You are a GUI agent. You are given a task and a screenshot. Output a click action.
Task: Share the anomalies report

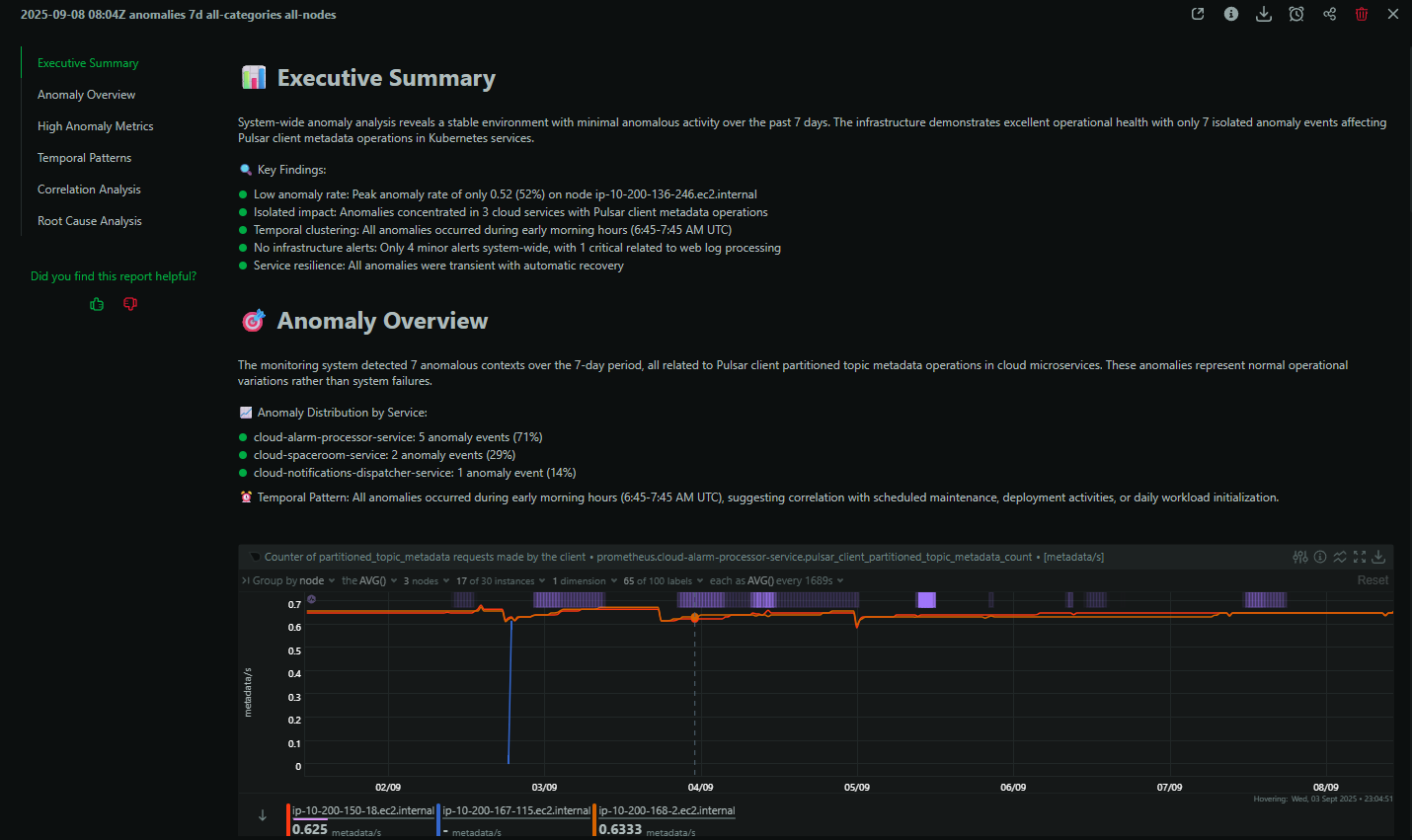tap(1329, 14)
